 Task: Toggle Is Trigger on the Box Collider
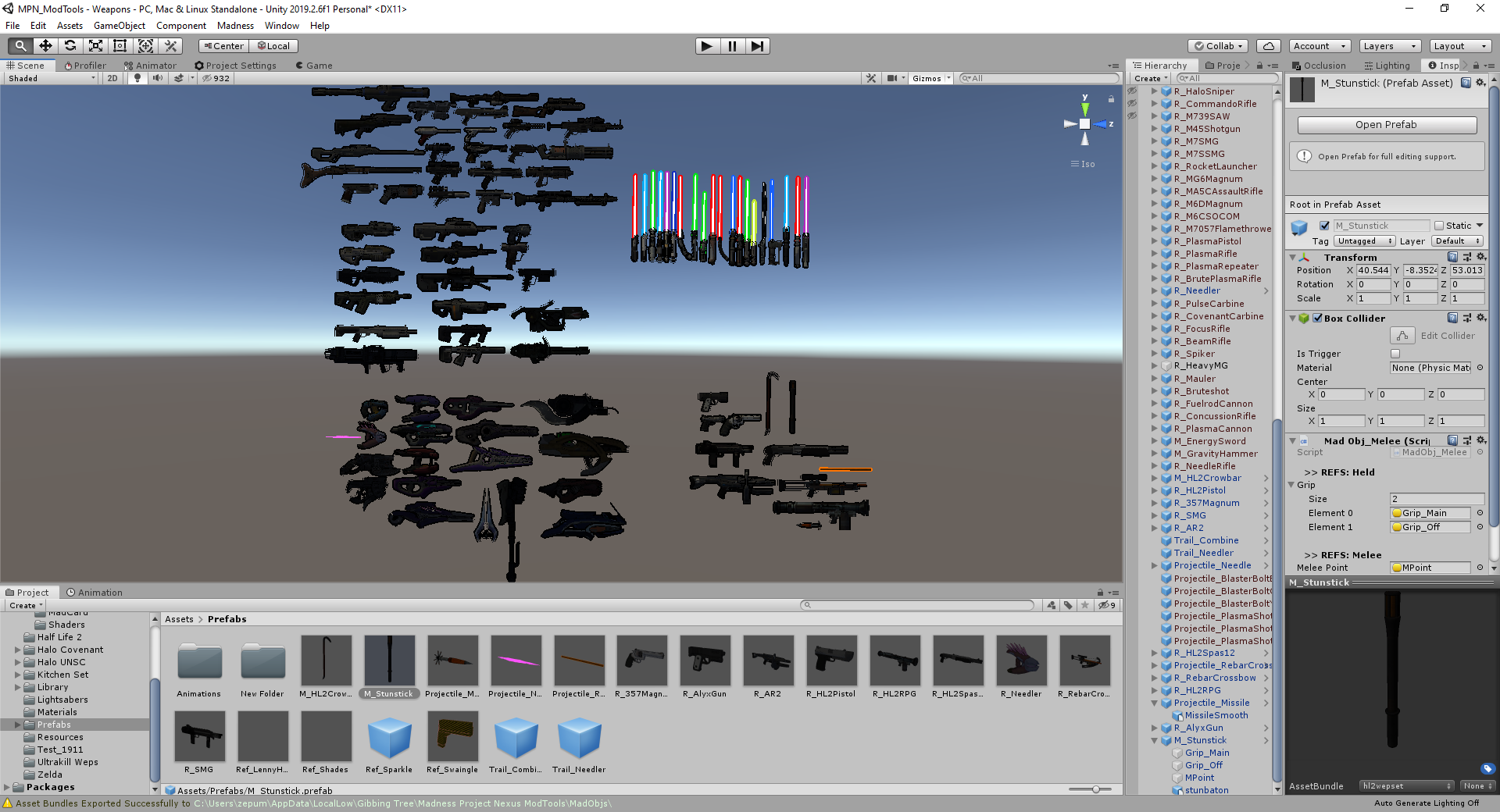pos(1396,353)
